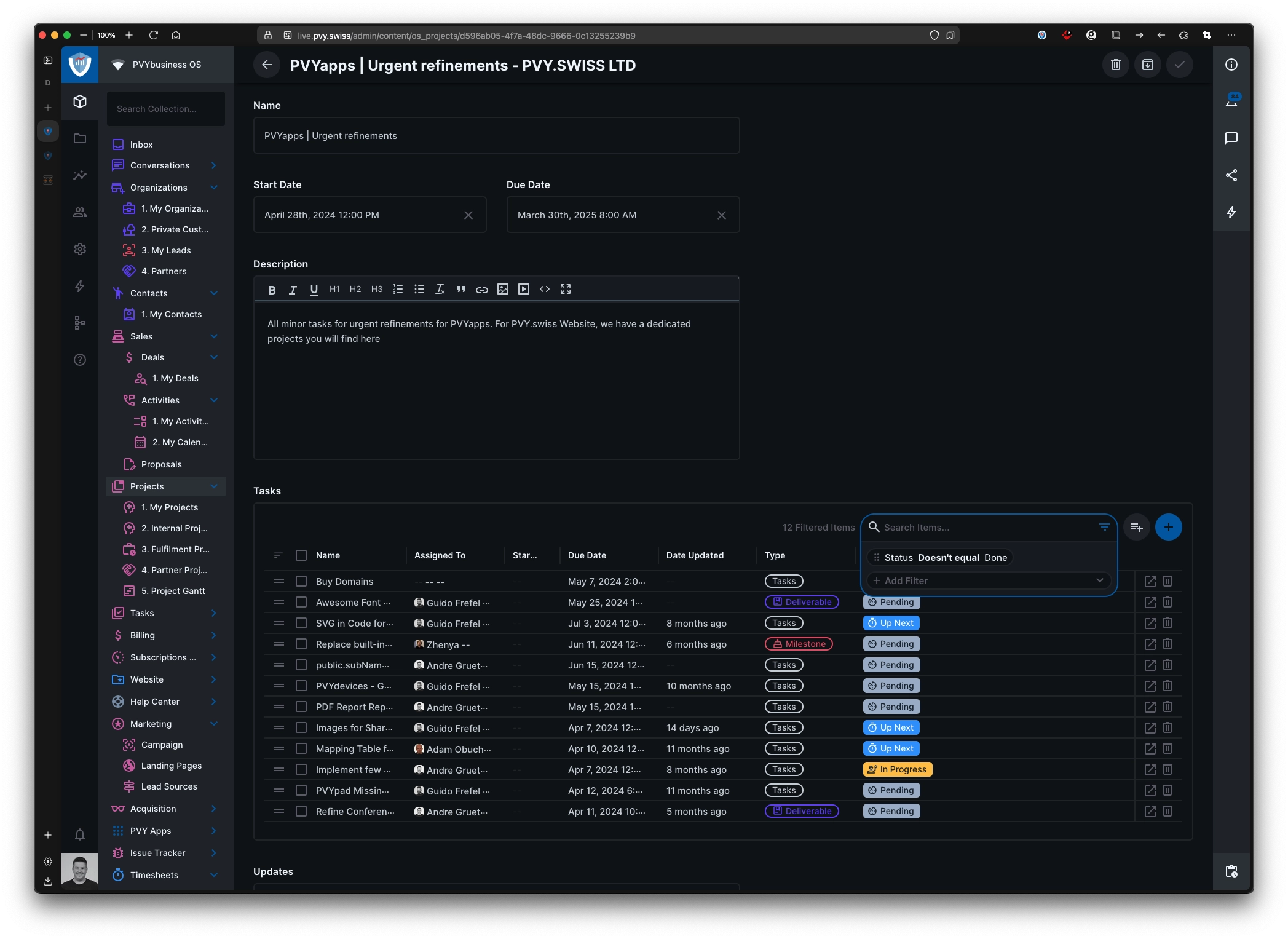This screenshot has width=1288, height=939.
Task: Archive the project using the header archive icon
Action: click(x=1147, y=65)
